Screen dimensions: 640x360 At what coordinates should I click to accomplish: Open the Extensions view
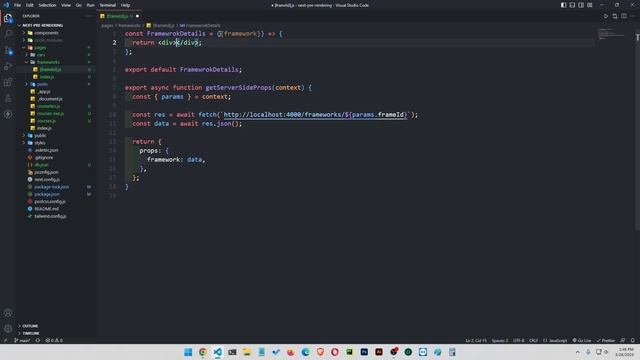click(x=8, y=82)
